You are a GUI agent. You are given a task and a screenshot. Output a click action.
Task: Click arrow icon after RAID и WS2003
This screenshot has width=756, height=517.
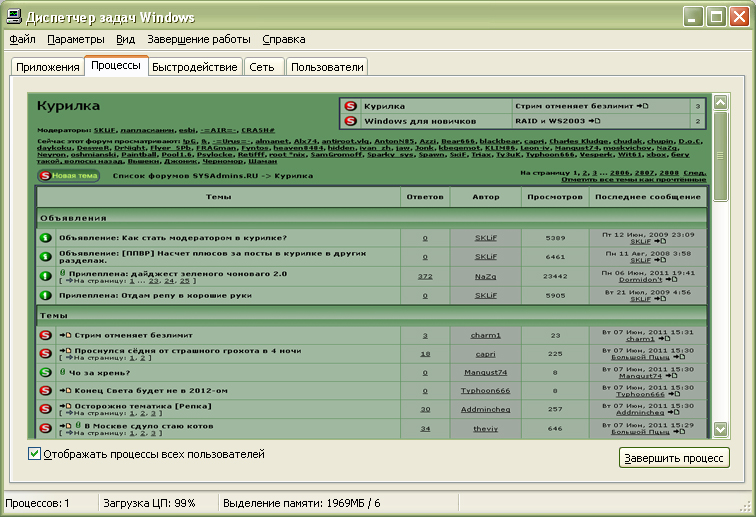pos(594,121)
